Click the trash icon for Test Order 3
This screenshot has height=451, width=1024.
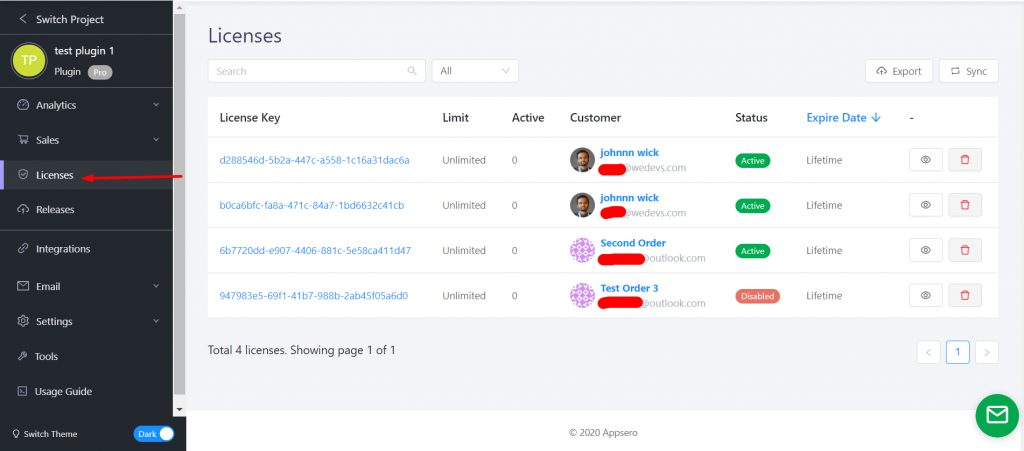tap(965, 296)
